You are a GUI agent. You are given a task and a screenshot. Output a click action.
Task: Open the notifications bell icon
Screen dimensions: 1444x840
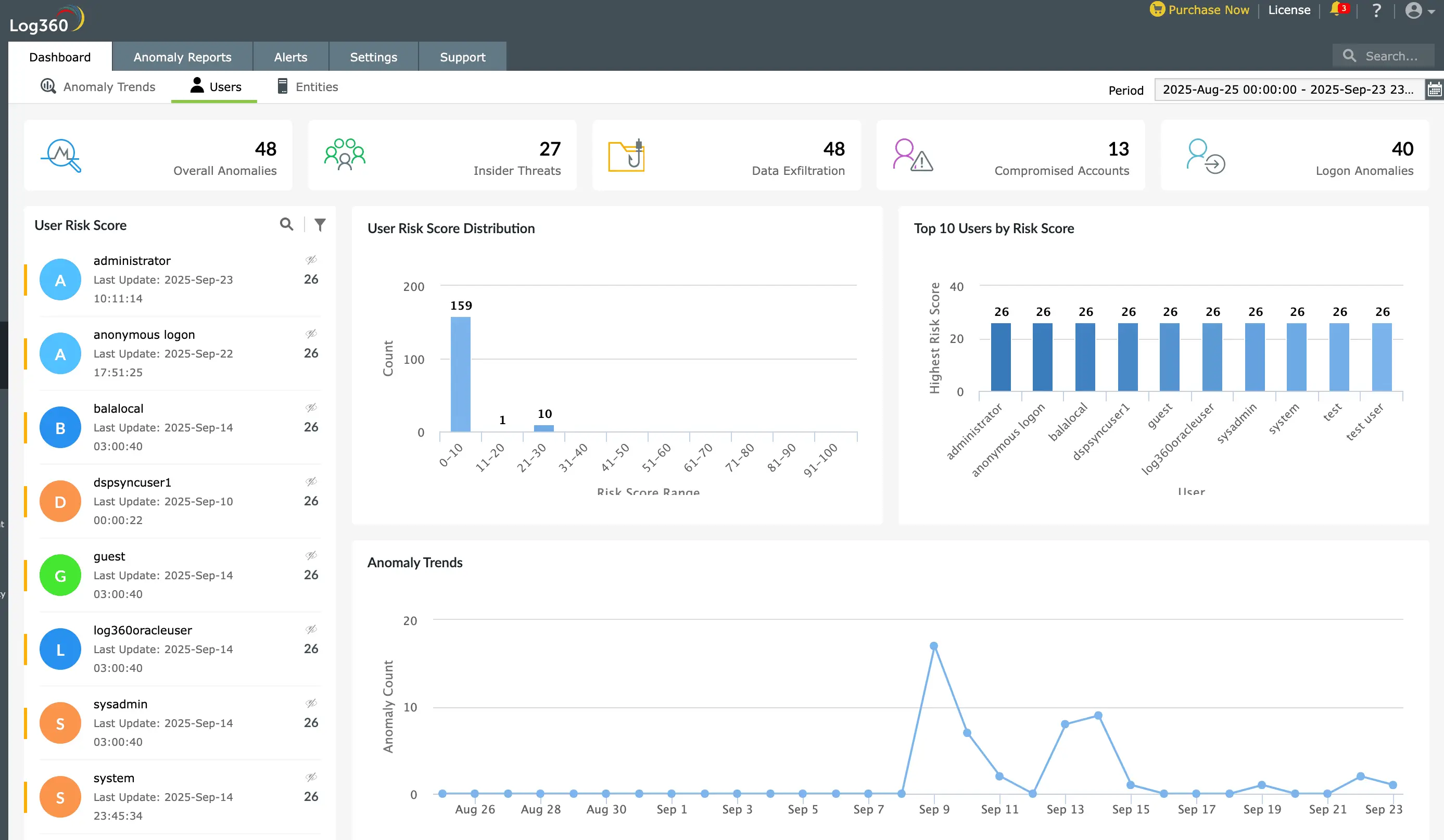click(1337, 10)
